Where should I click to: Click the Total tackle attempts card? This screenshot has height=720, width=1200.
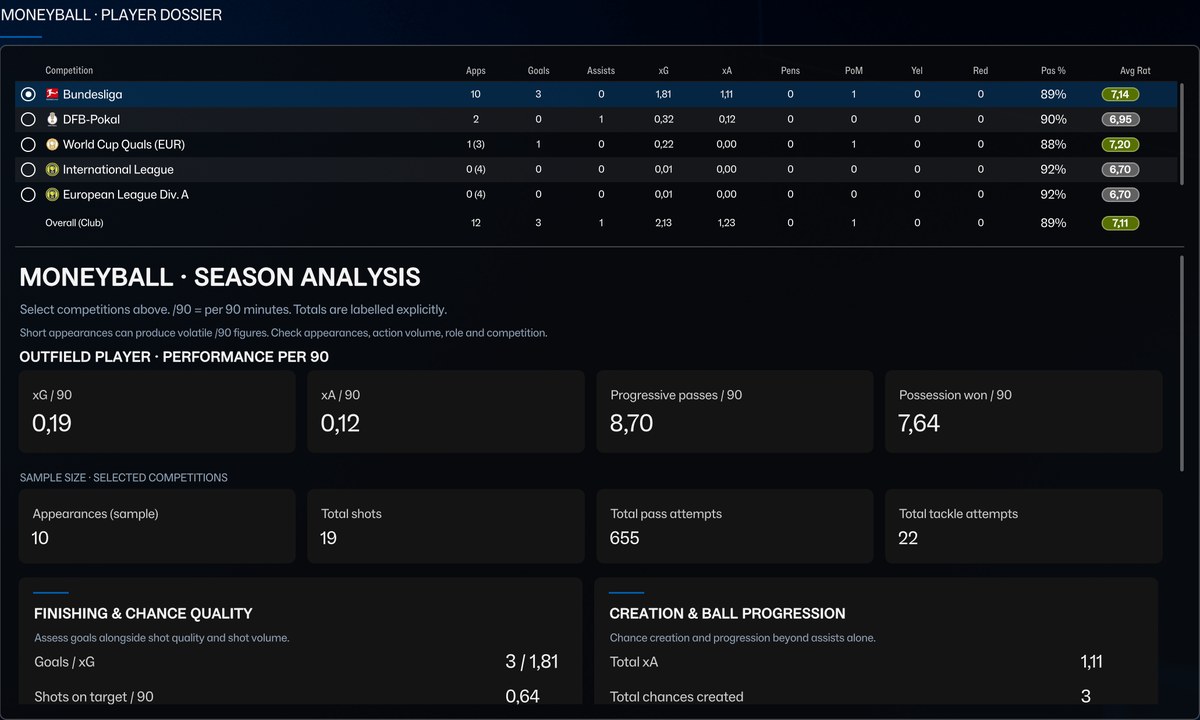click(1024, 526)
